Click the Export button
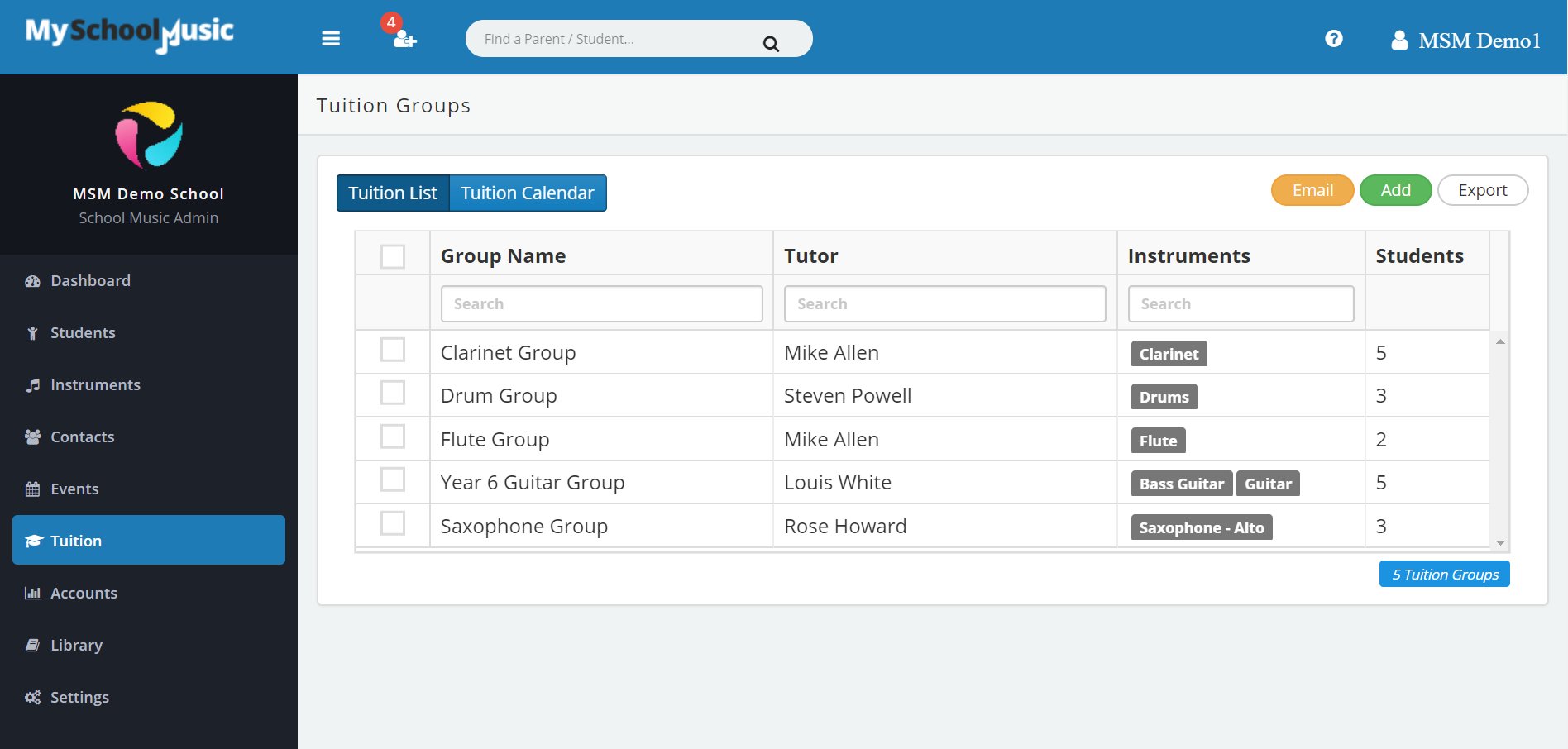 [x=1483, y=190]
